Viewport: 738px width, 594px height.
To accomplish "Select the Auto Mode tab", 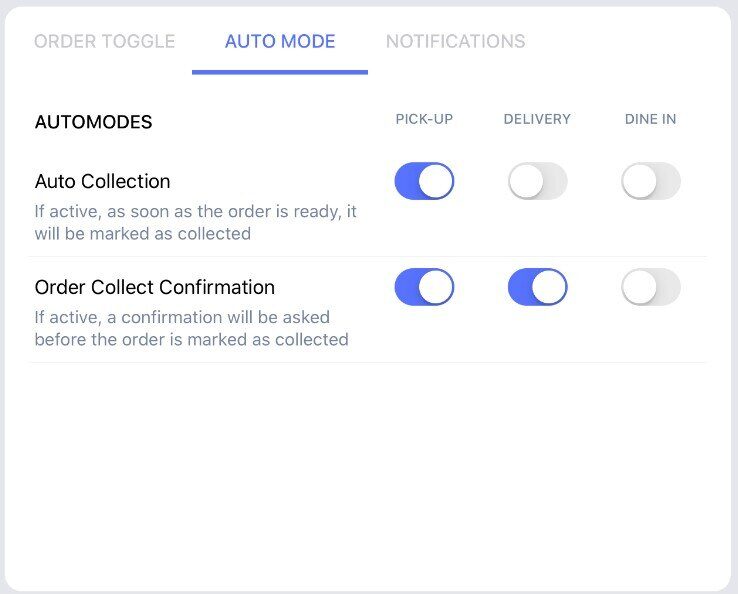I will point(280,42).
